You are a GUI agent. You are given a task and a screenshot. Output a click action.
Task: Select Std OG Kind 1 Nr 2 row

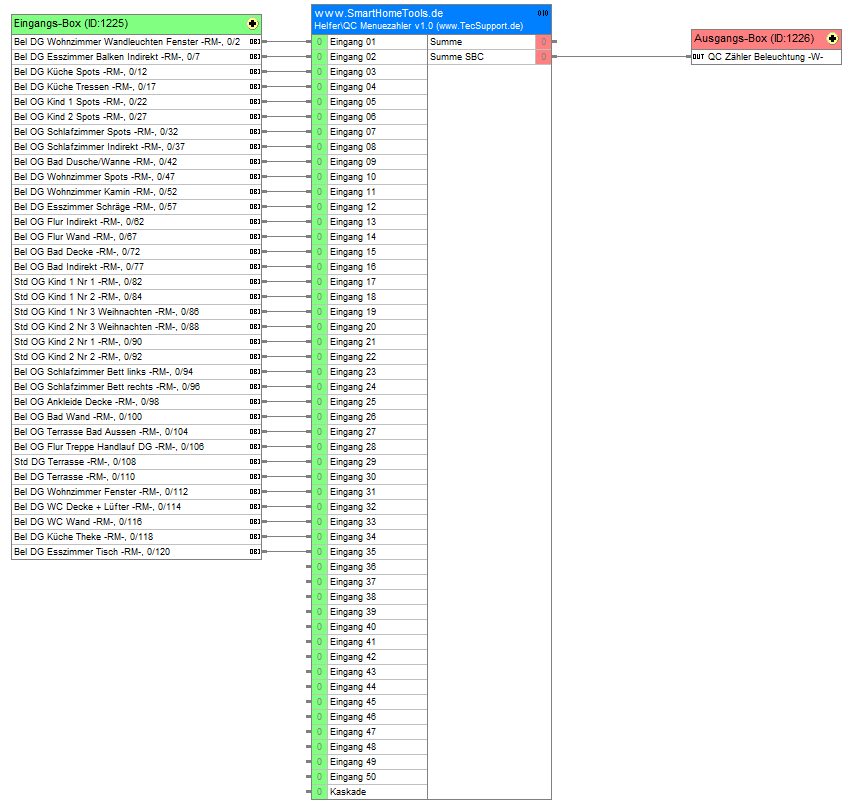136,297
